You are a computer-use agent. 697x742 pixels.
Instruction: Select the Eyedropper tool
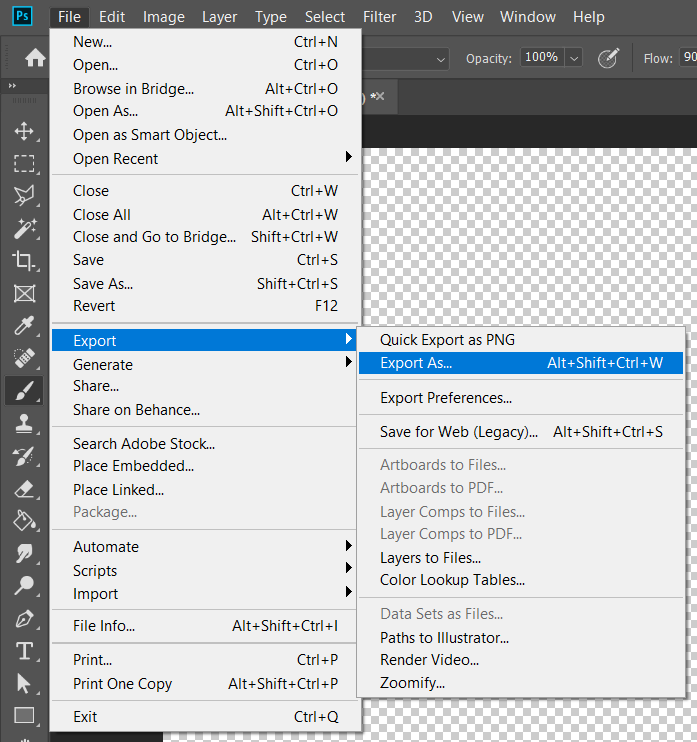point(24,326)
